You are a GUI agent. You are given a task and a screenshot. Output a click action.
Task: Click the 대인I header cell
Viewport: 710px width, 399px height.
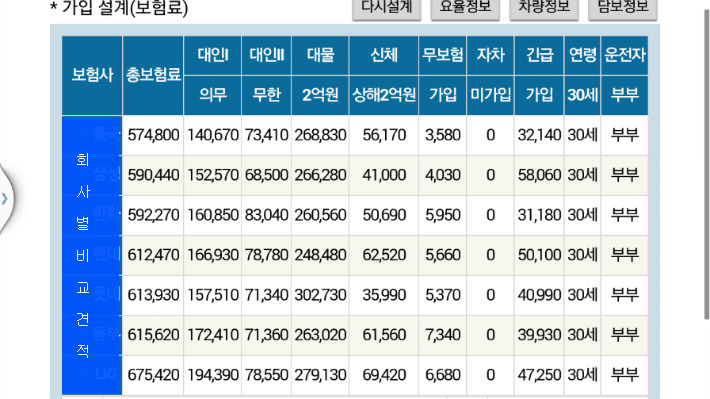213,55
